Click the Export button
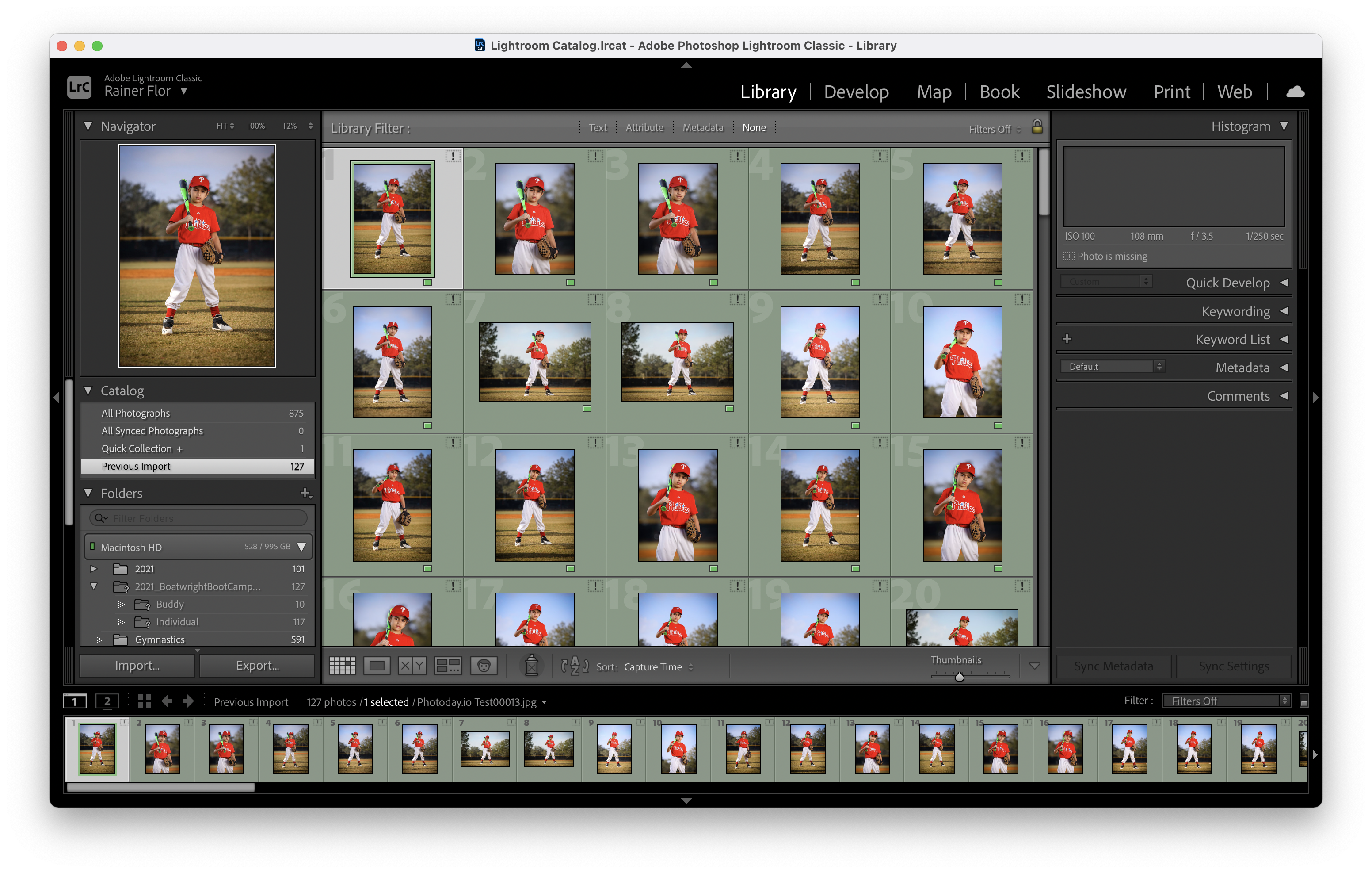The image size is (1372, 873). coord(258,666)
